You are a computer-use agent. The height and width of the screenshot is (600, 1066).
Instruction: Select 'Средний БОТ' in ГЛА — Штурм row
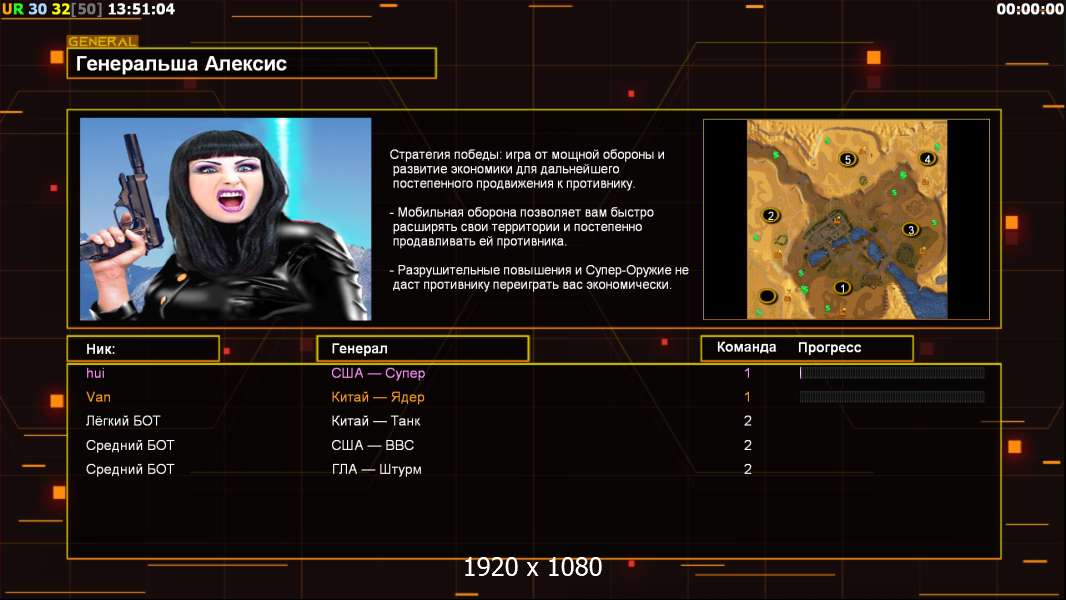(x=130, y=469)
